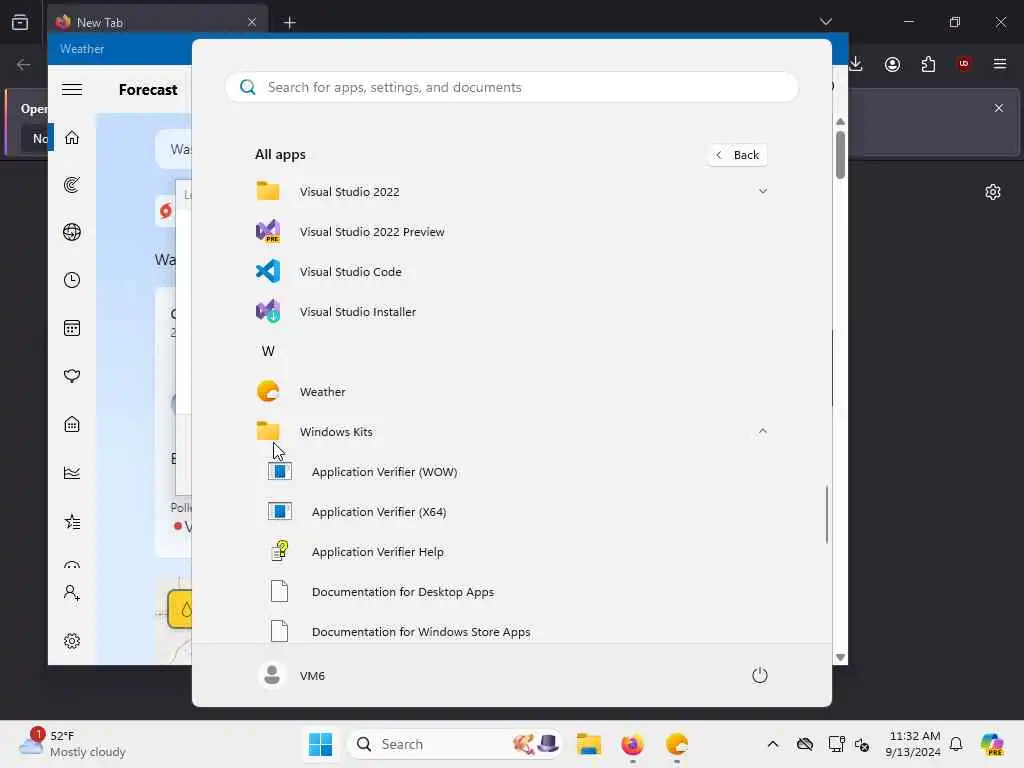Open Firefox account icon
1024x768 pixels.
(892, 64)
